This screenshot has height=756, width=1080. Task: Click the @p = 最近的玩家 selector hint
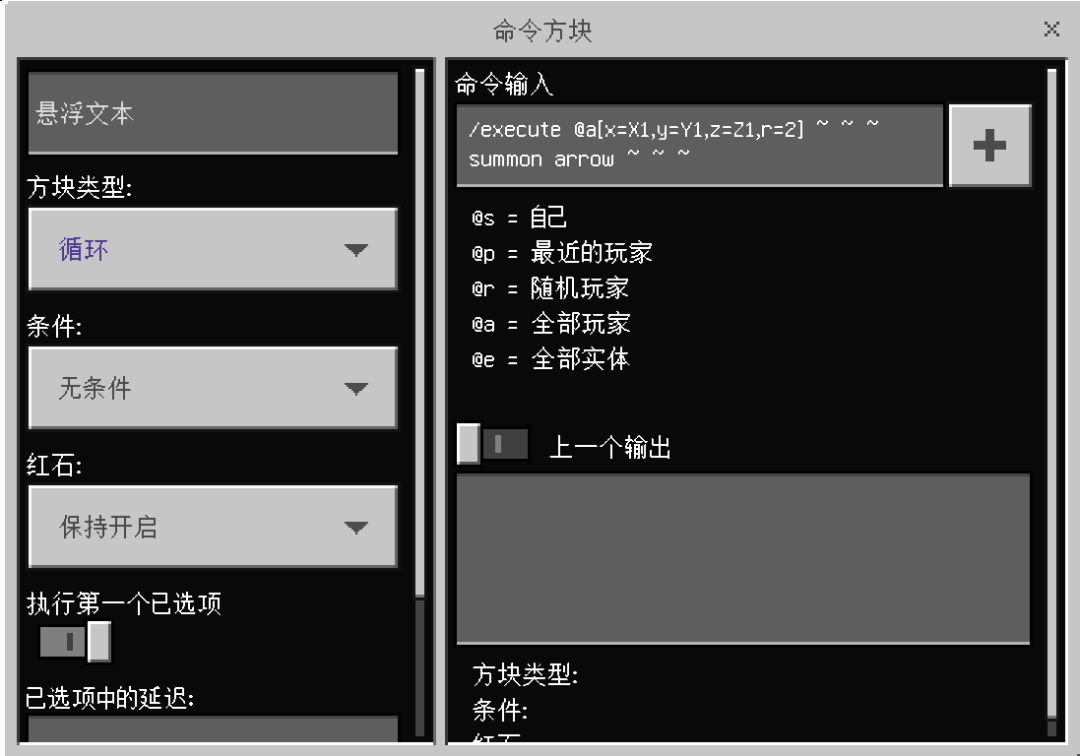point(562,253)
